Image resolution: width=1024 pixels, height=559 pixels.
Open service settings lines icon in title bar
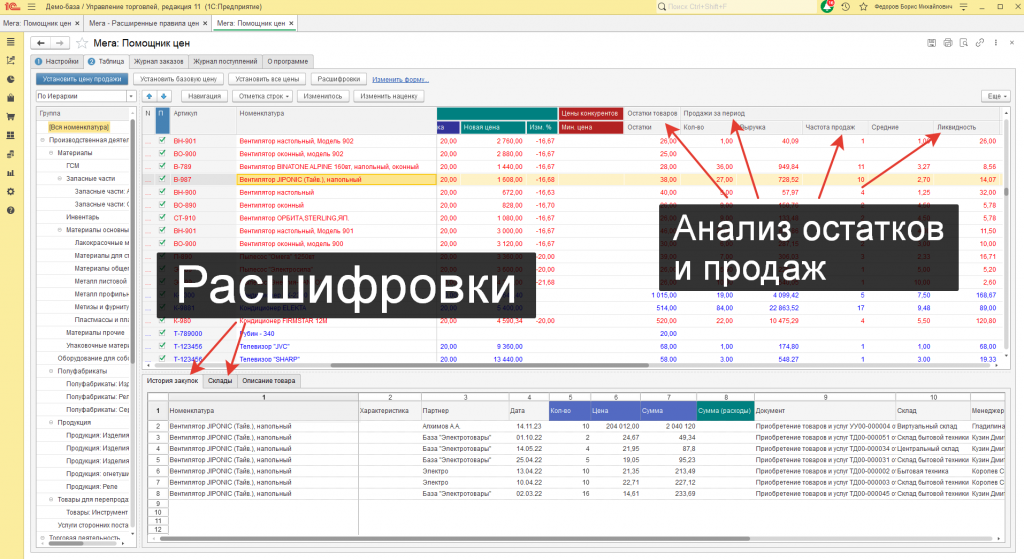click(x=963, y=7)
